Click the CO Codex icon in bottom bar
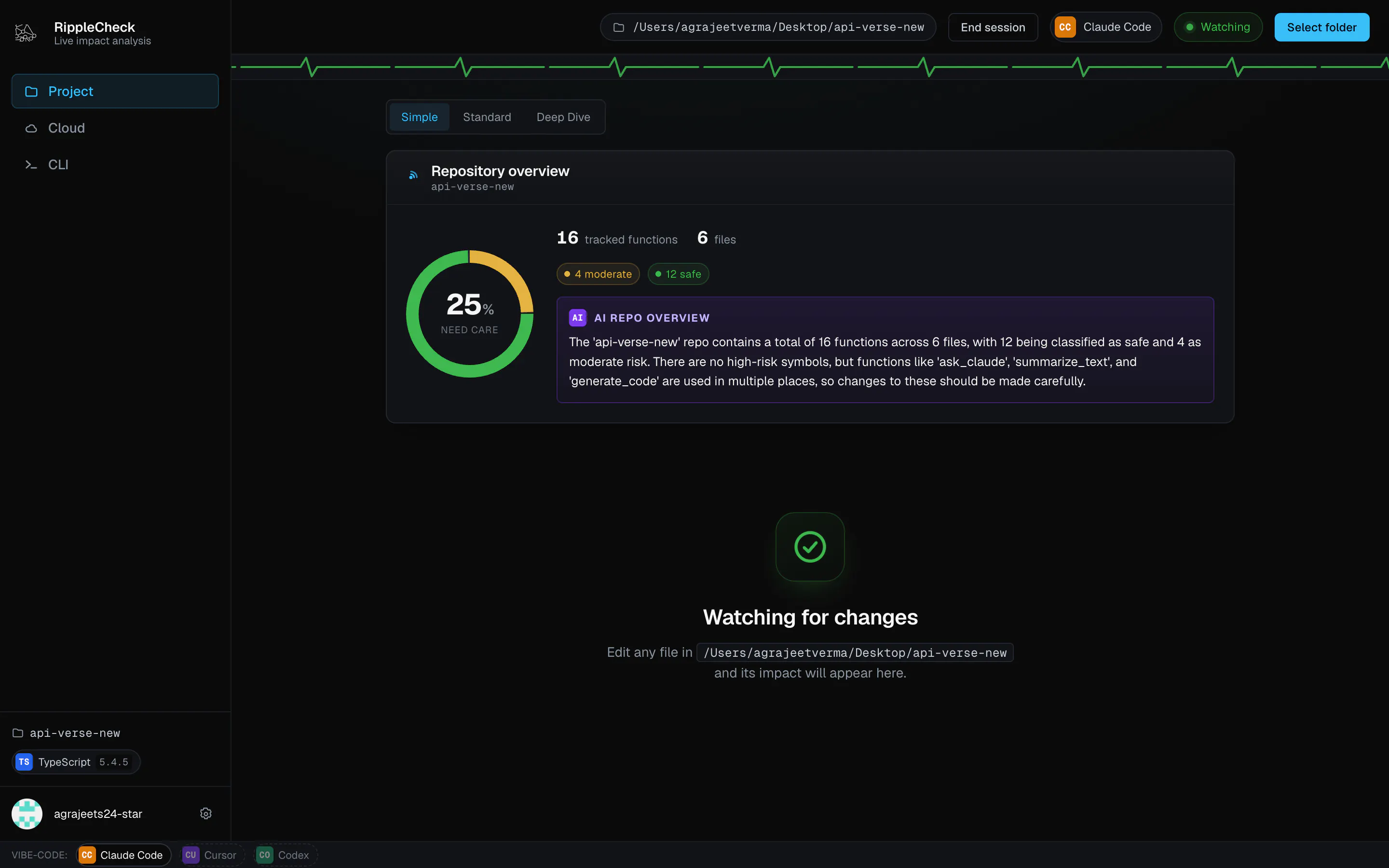Viewport: 1389px width, 868px height. click(265, 855)
